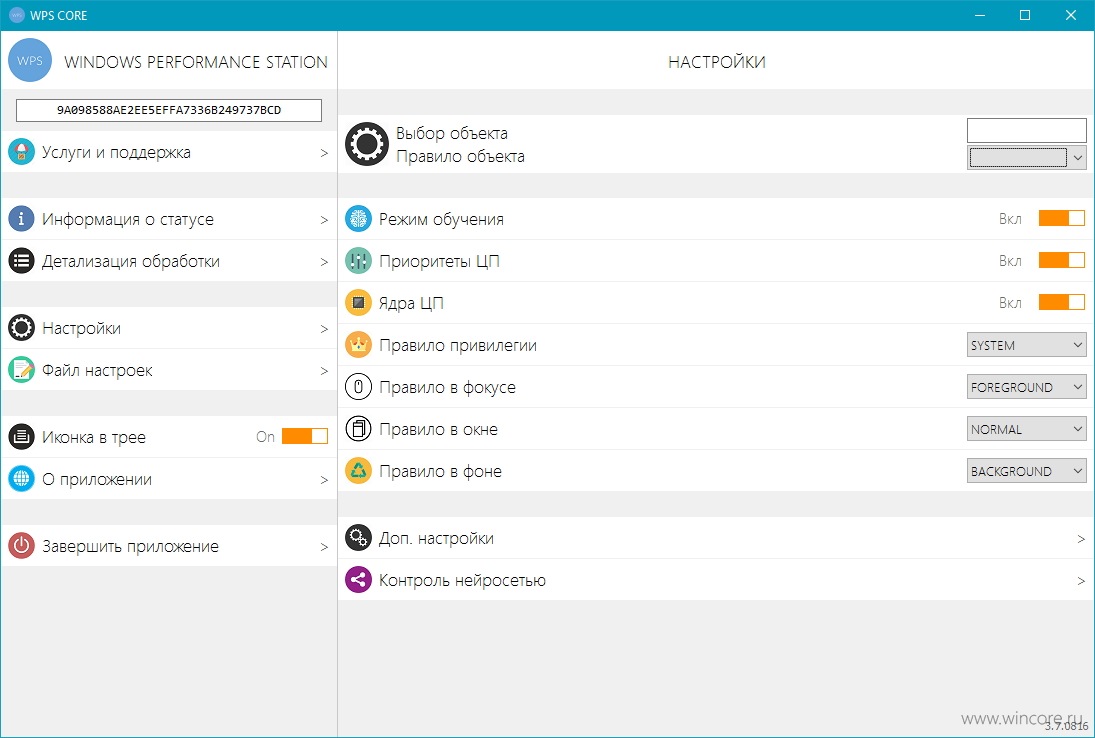The width and height of the screenshot is (1095, 738).
Task: Expand chevron of Информация о статусе
Action: (x=324, y=220)
